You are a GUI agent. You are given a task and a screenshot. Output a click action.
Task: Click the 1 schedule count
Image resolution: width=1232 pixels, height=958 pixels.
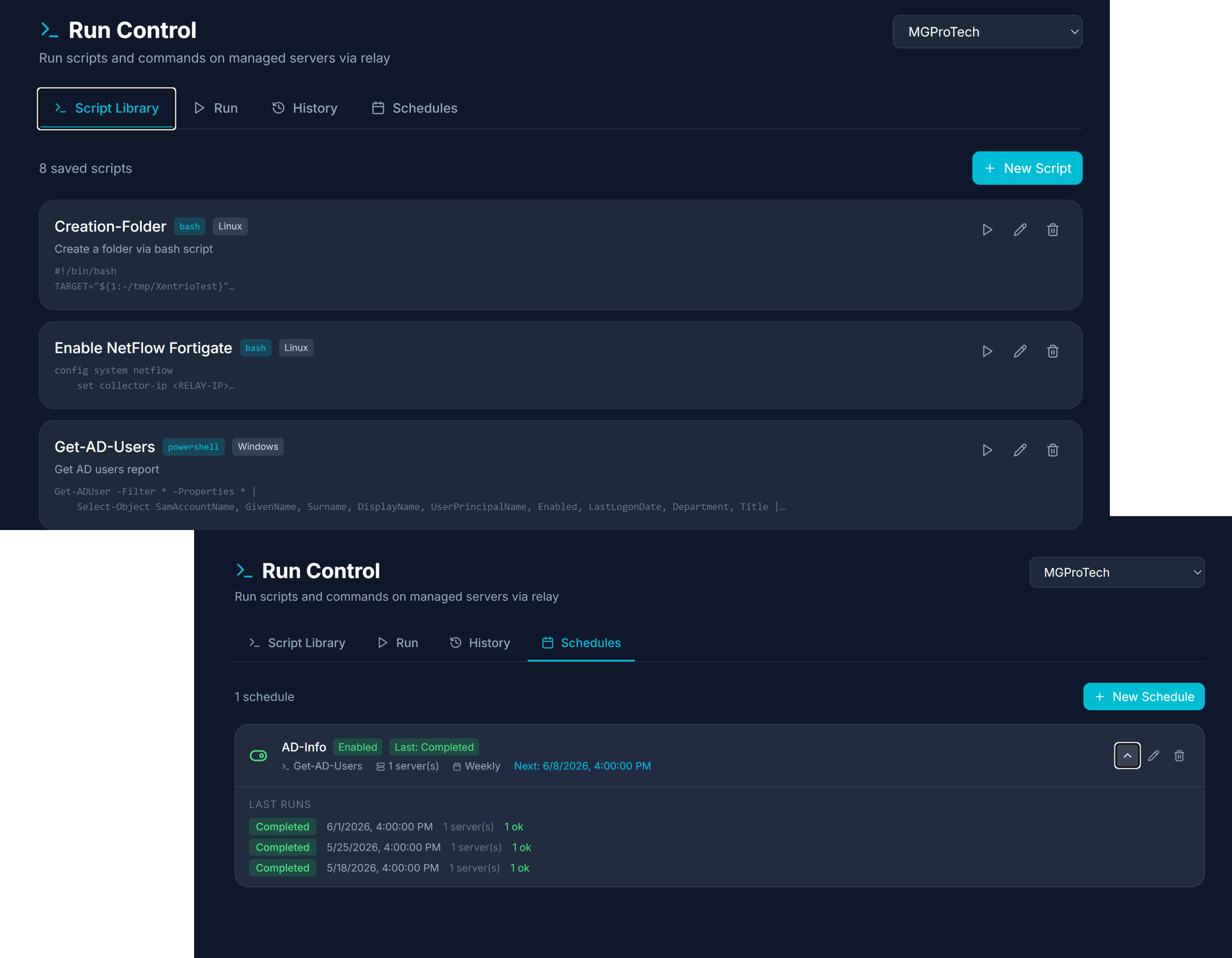pos(265,697)
